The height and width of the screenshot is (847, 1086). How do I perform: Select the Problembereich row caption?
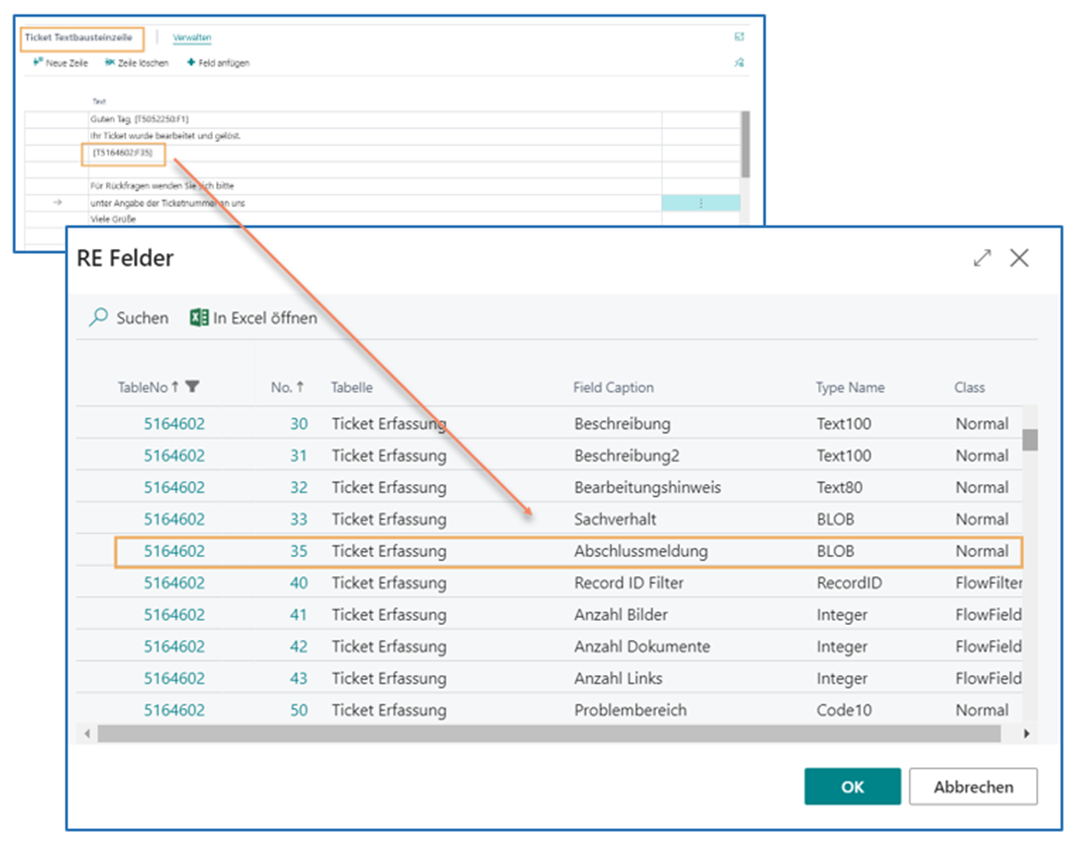[x=630, y=710]
